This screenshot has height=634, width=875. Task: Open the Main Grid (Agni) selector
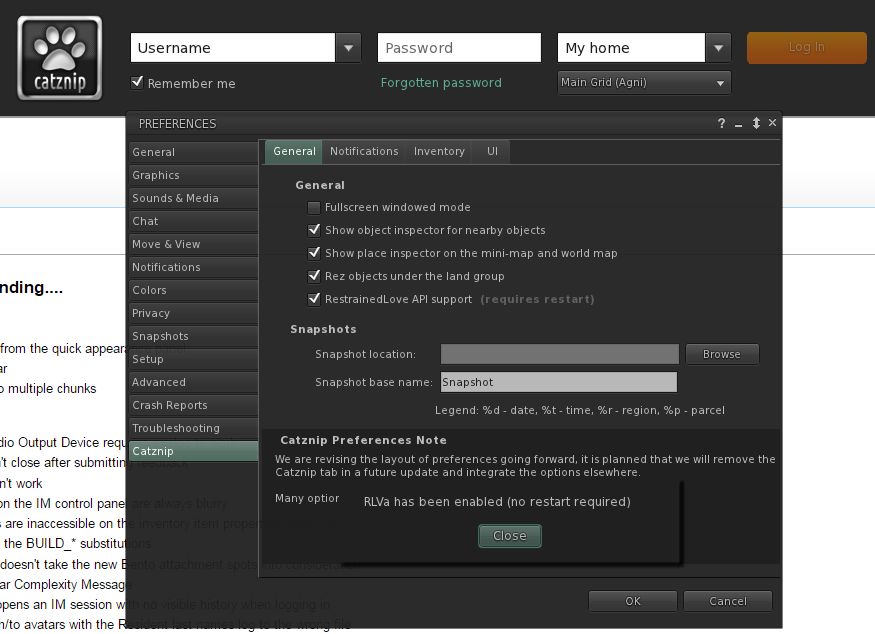click(643, 82)
